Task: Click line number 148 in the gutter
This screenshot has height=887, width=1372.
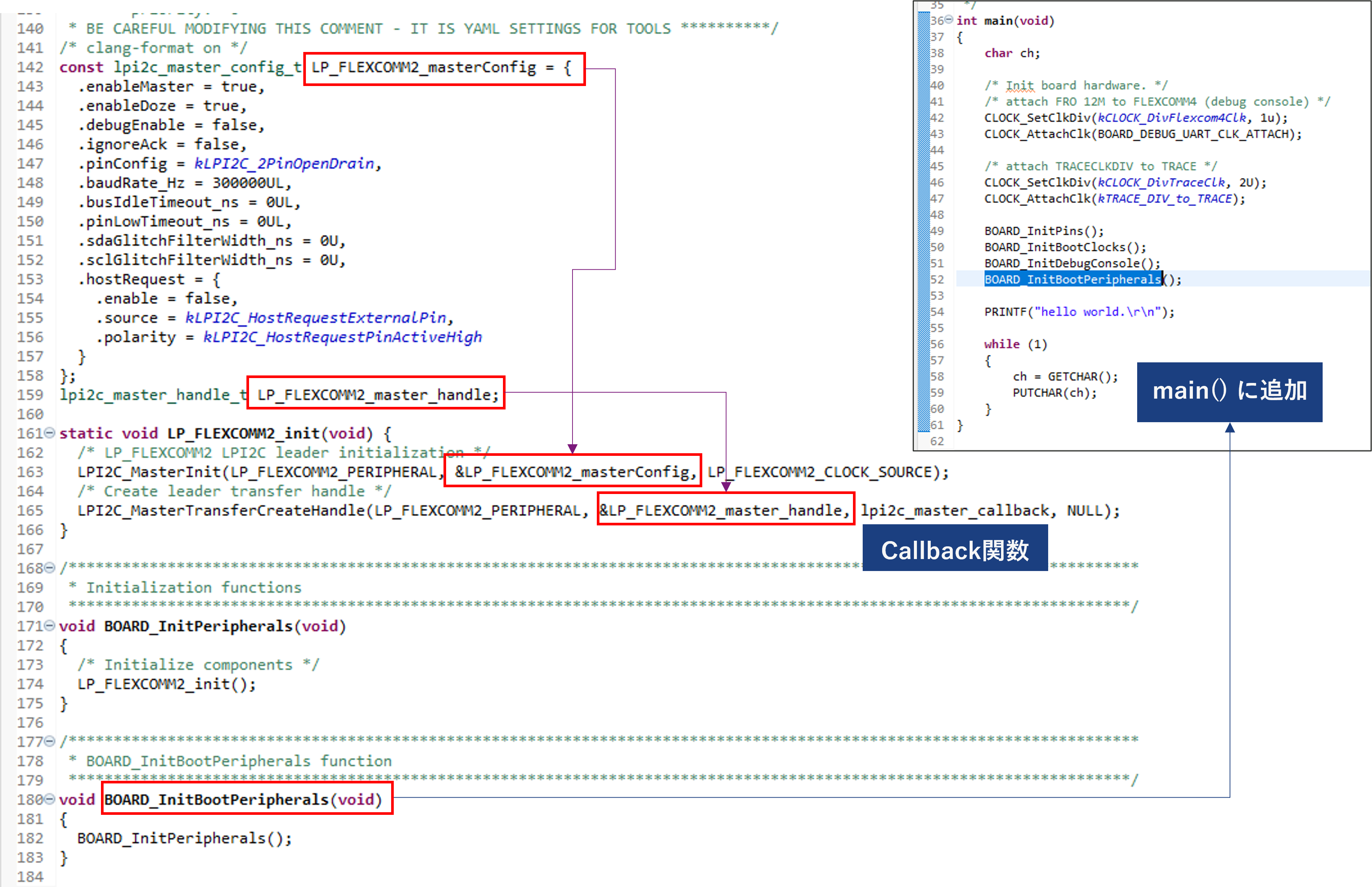Action: tap(30, 183)
